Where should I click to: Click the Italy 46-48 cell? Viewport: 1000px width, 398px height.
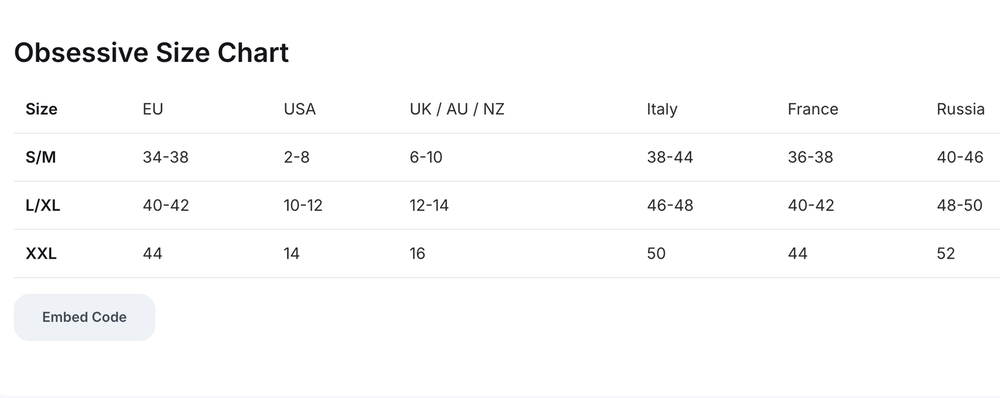670,205
